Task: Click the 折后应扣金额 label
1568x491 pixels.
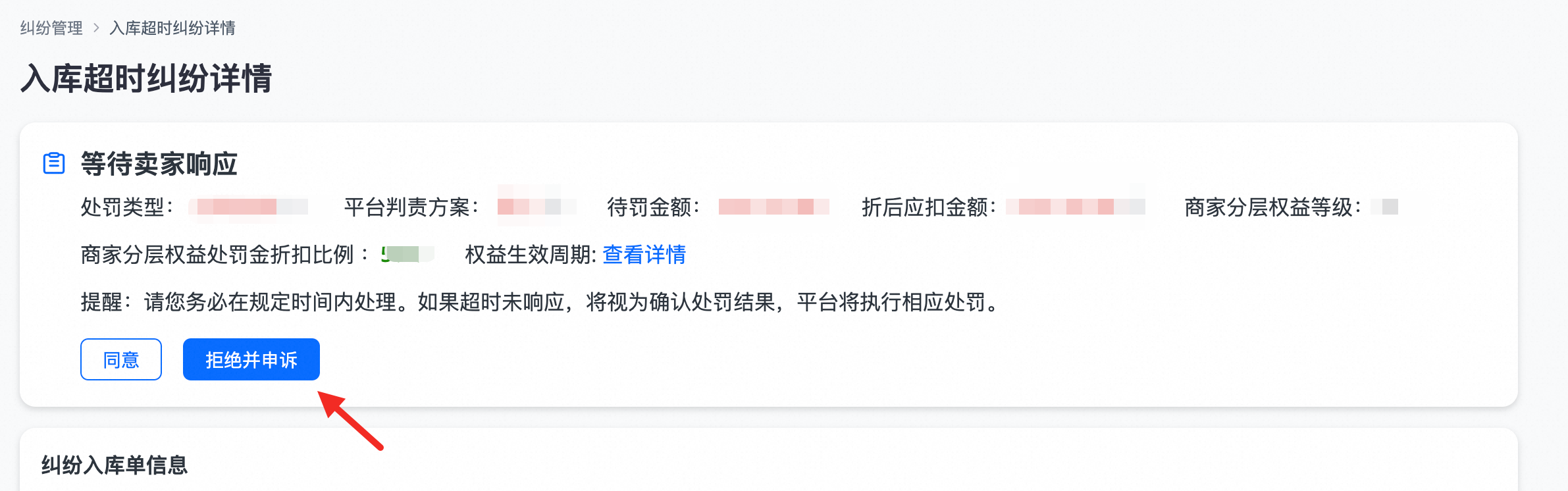Action: pos(928,207)
